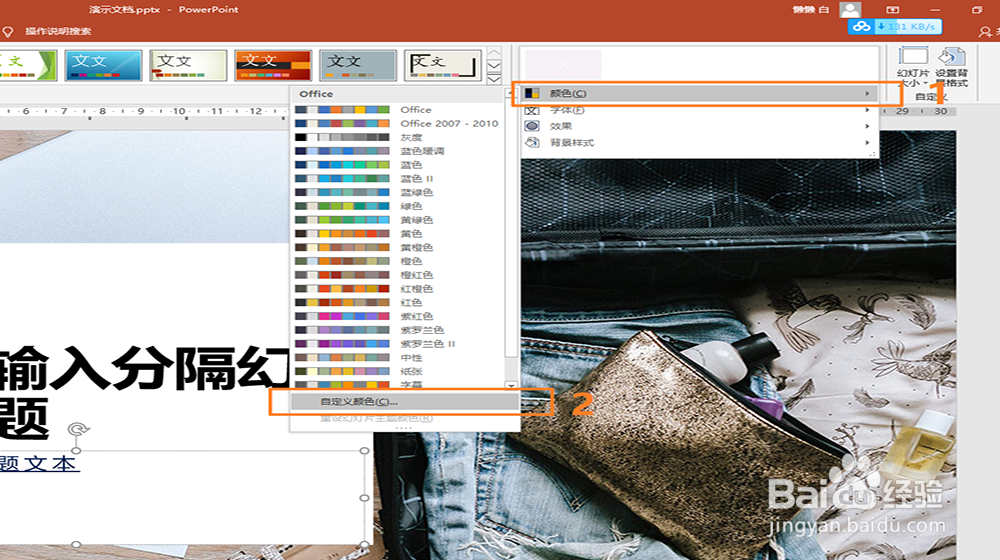Image resolution: width=1000 pixels, height=560 pixels.
Task: Apply the 黄橙色 color scheme
Action: 399,247
